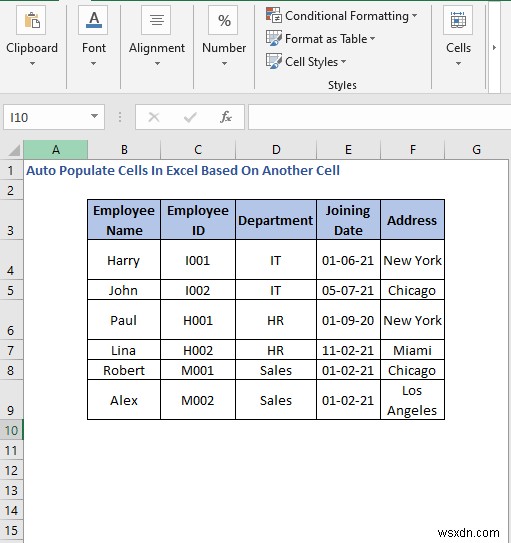The height and width of the screenshot is (543, 511).
Task: Select column A header
Action: (x=56, y=150)
